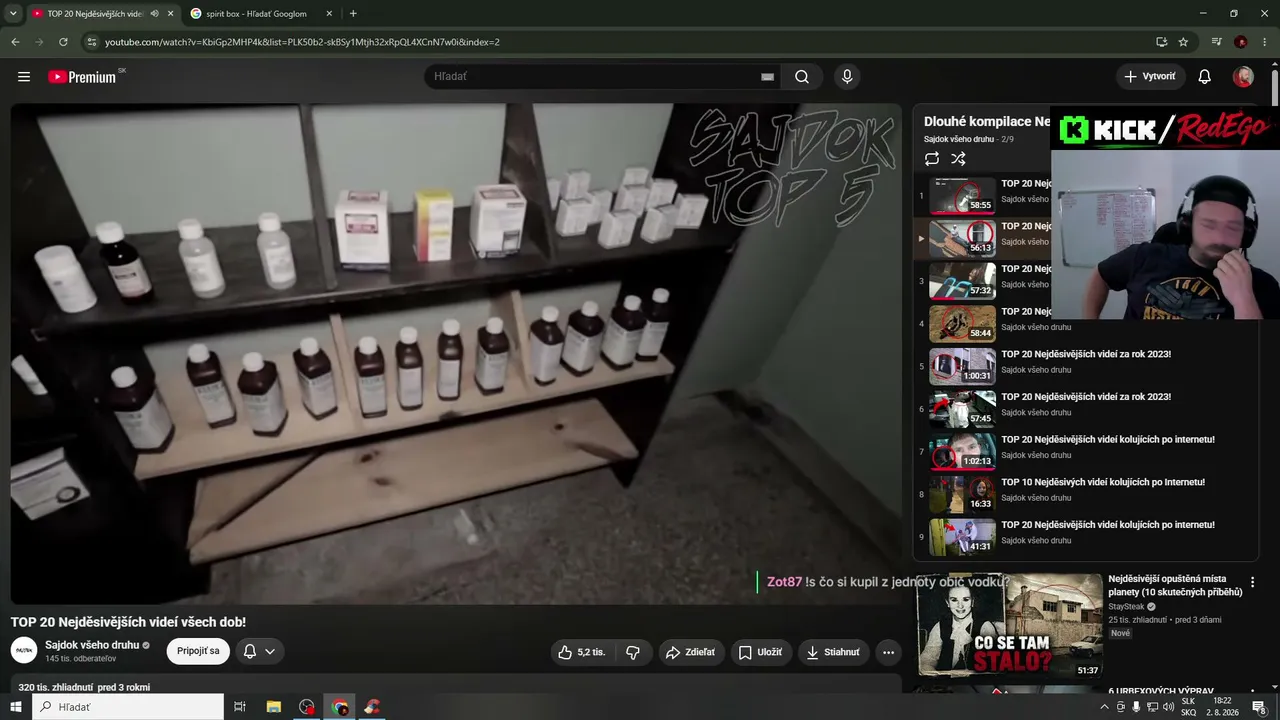This screenshot has height=720, width=1280.
Task: Close the spirit box Google tab
Action: click(329, 14)
